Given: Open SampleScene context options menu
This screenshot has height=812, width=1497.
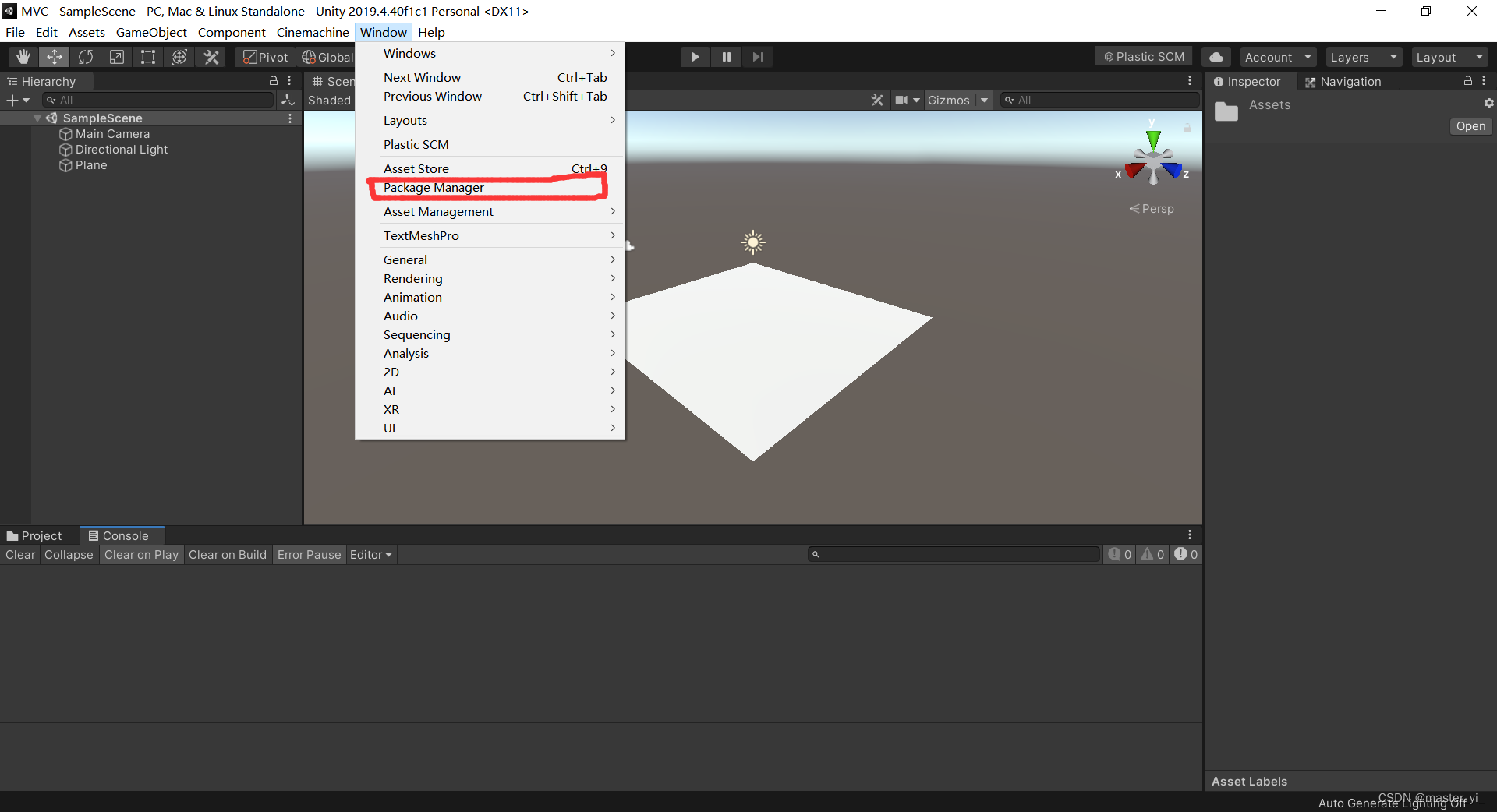Looking at the screenshot, I should tap(290, 118).
